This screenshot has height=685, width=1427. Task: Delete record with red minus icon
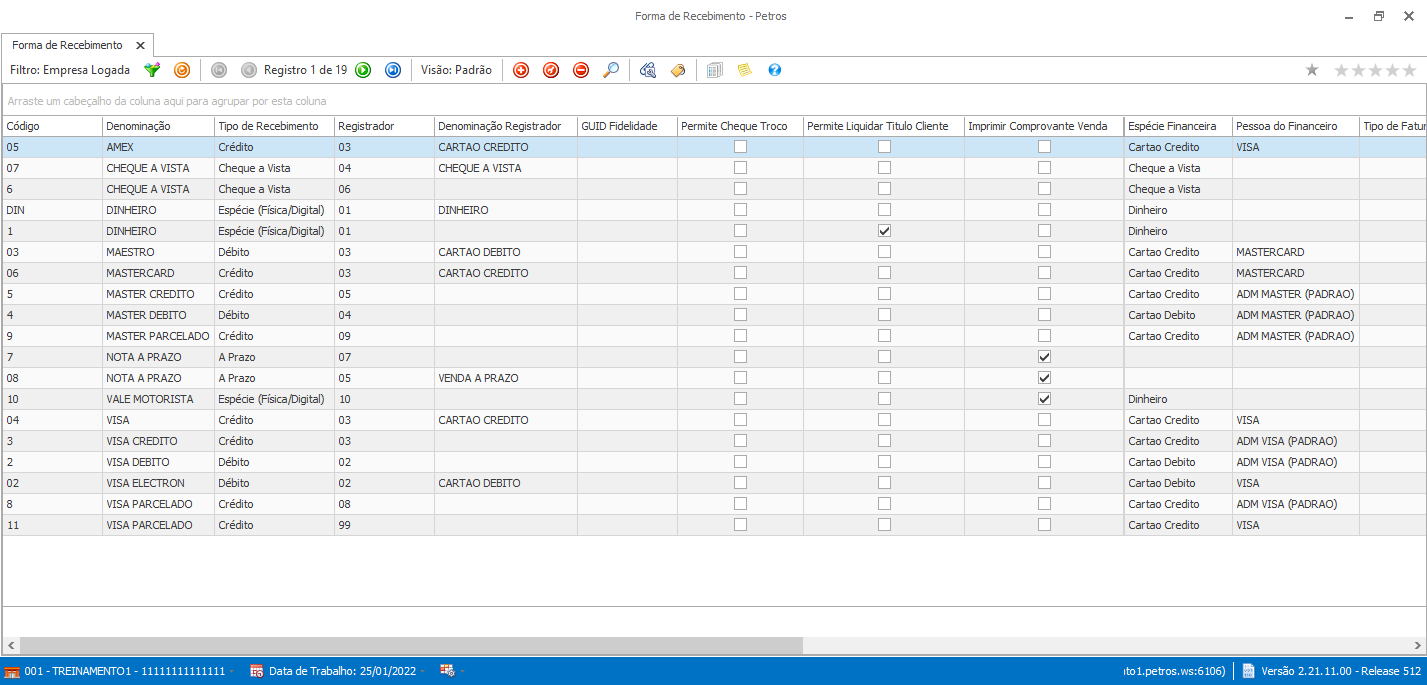(x=581, y=70)
